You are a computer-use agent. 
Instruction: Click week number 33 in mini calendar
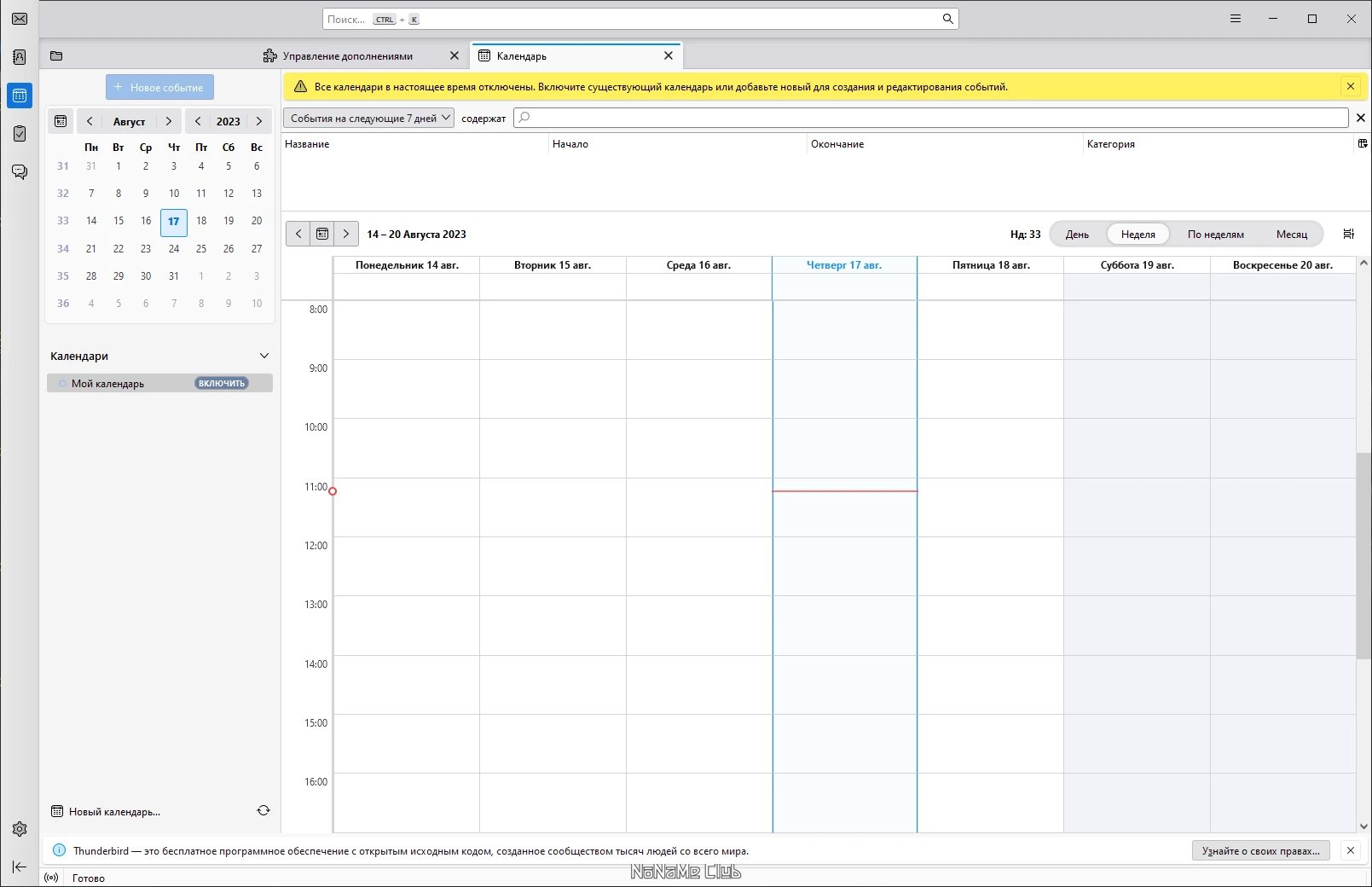tap(63, 221)
